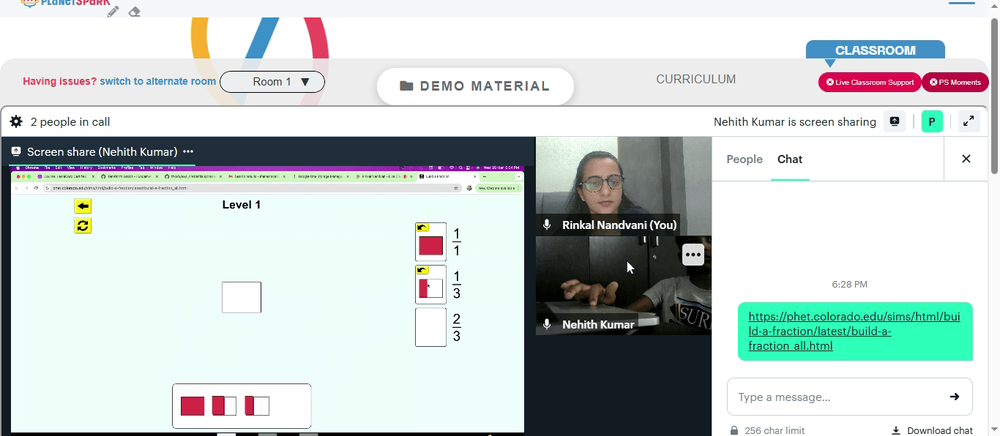Screen dimensions: 1000x436
Task: Click the folder icon in Demo Material
Action: pos(406,86)
